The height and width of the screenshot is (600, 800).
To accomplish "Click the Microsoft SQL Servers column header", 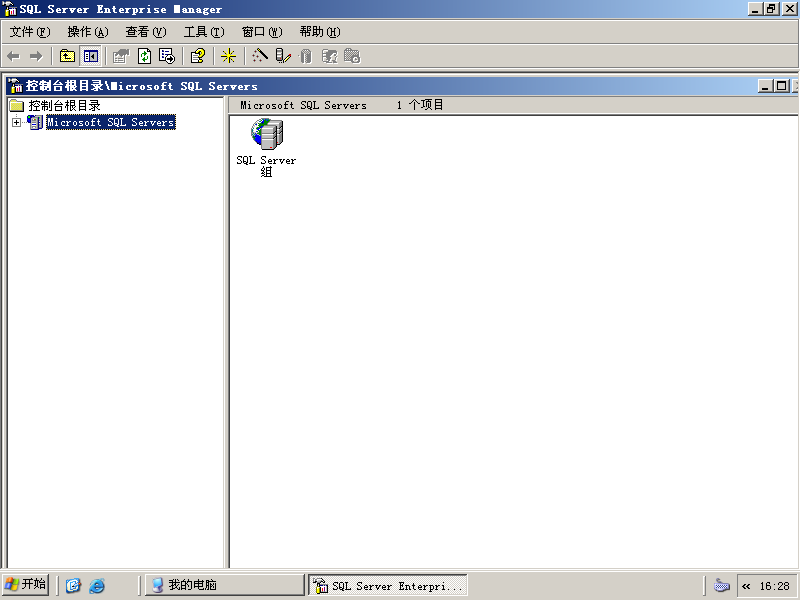I will 304,105.
